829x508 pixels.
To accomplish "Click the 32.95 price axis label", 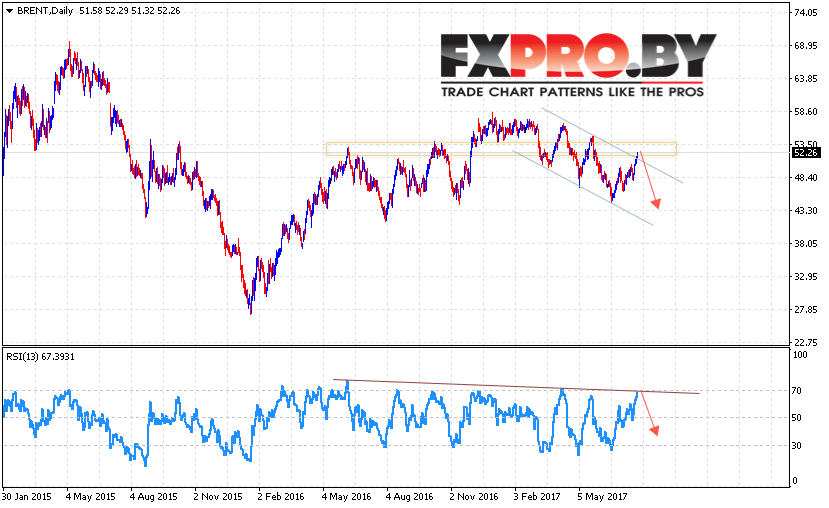I will [806, 276].
